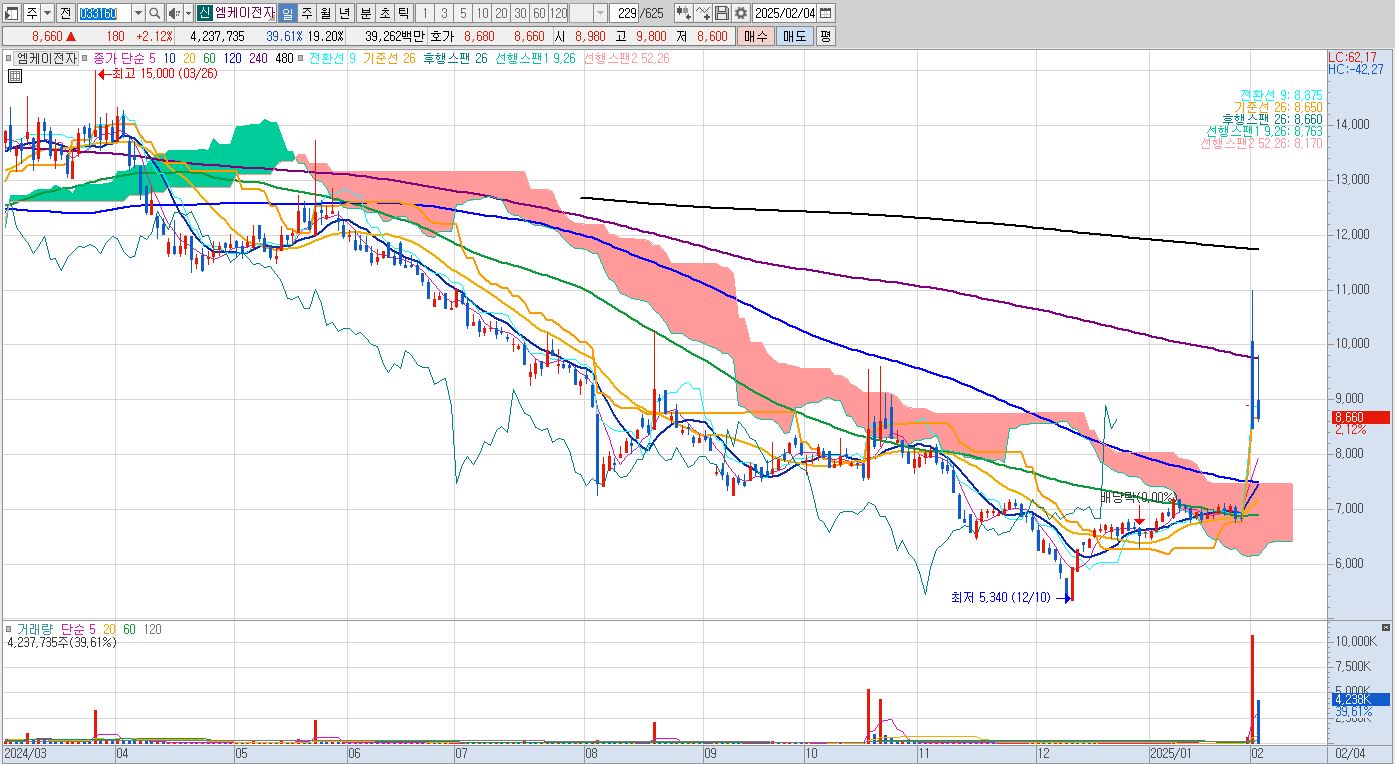Click the compare stocks candle icon
This screenshot has height=764, width=1395.
click(x=684, y=13)
